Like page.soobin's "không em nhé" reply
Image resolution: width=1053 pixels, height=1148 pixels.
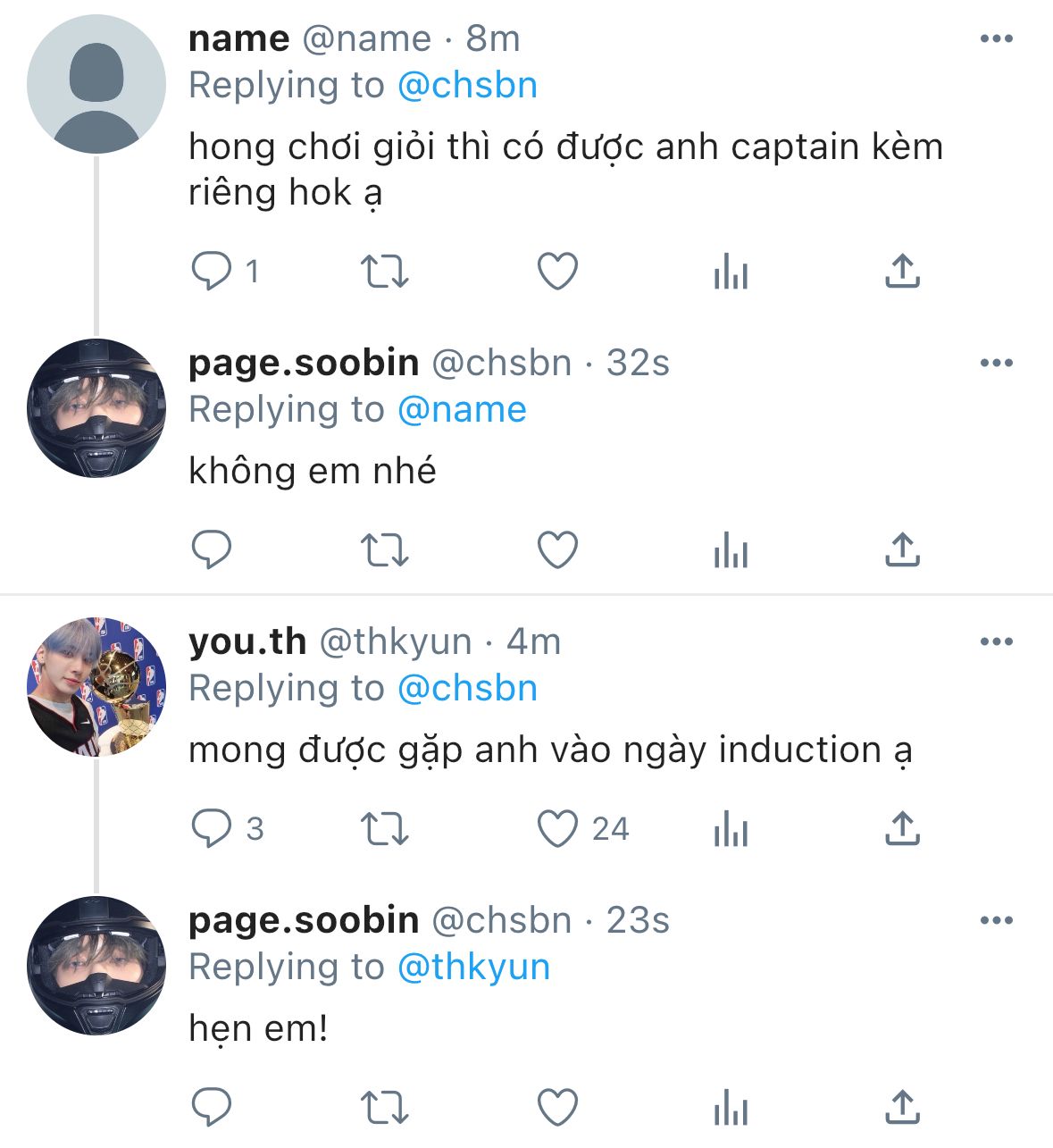(x=557, y=549)
